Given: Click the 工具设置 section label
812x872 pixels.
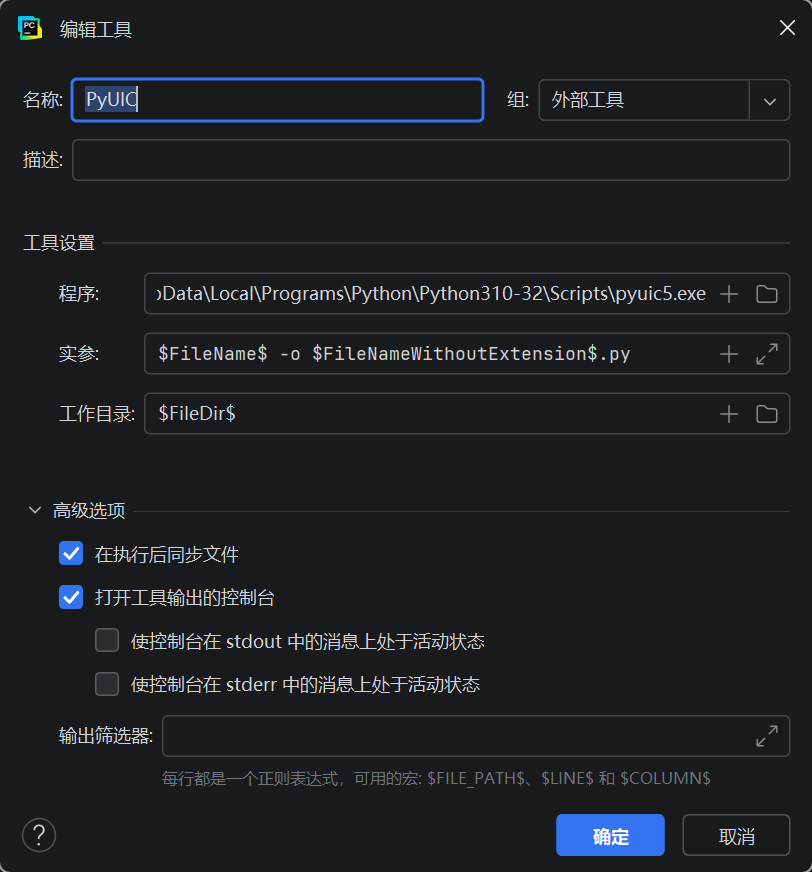Looking at the screenshot, I should pos(59,243).
